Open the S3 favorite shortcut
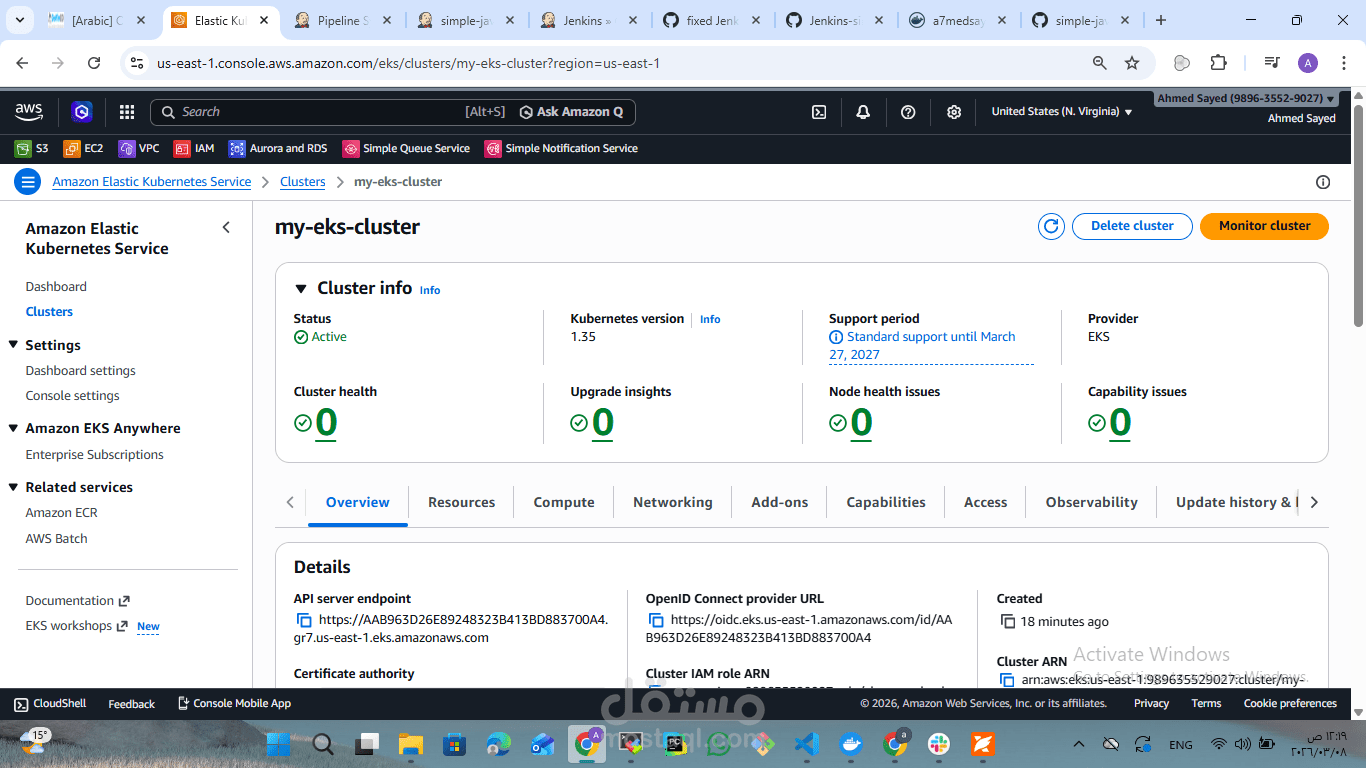 coord(32,148)
